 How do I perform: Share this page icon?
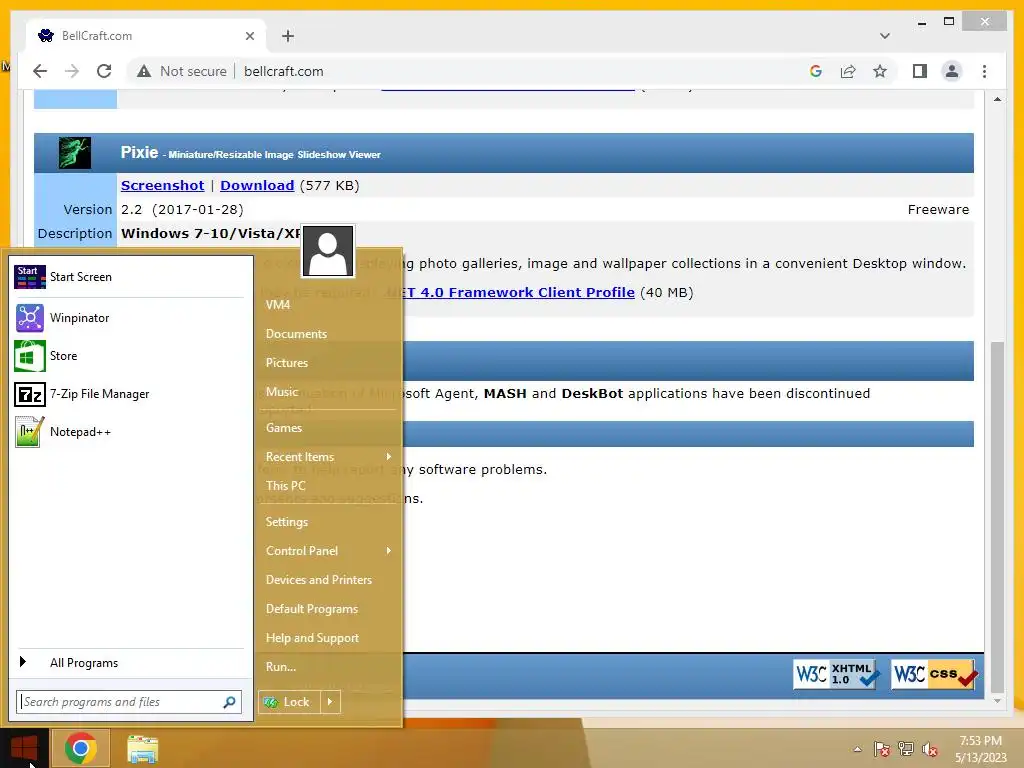click(848, 71)
